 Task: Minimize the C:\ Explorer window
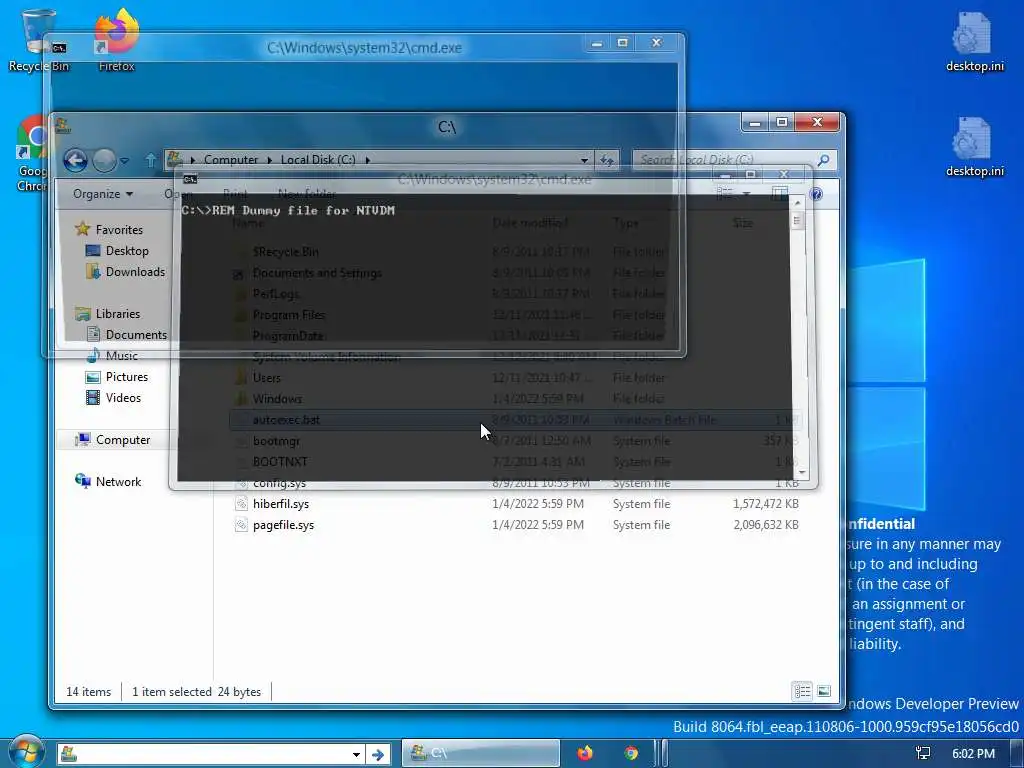pyautogui.click(x=755, y=123)
